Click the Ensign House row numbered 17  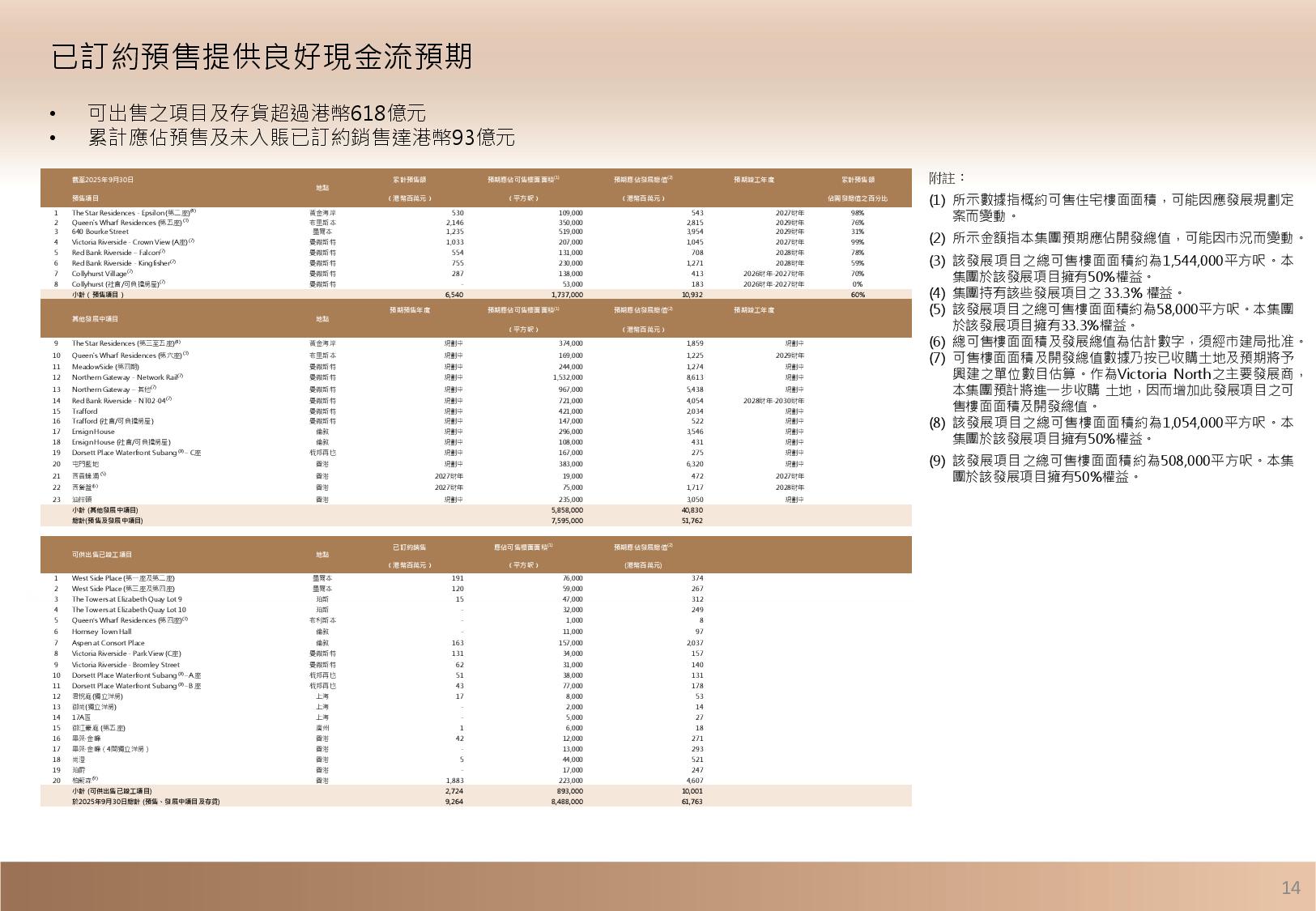pos(93,432)
